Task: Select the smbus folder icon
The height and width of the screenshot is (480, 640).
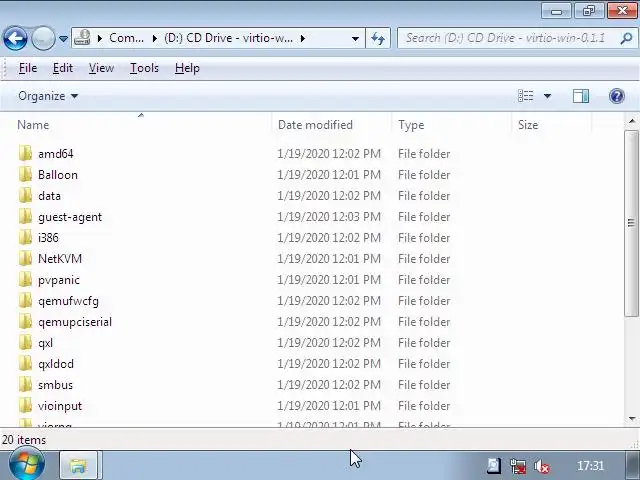Action: click(25, 385)
